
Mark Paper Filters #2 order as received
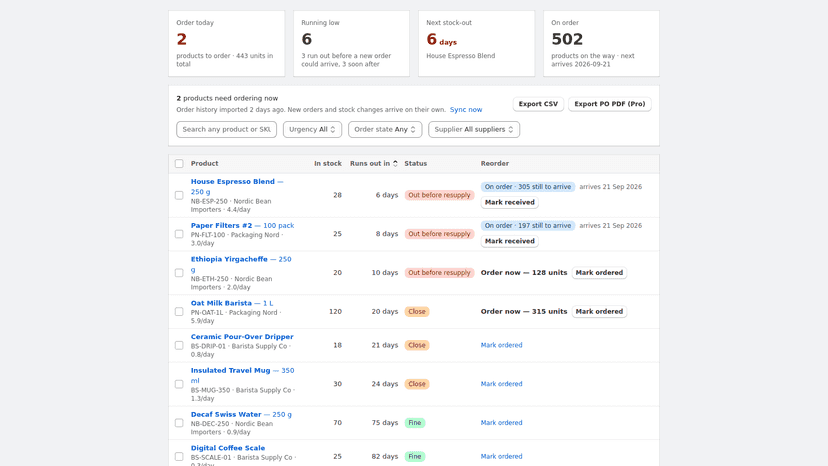[510, 241]
